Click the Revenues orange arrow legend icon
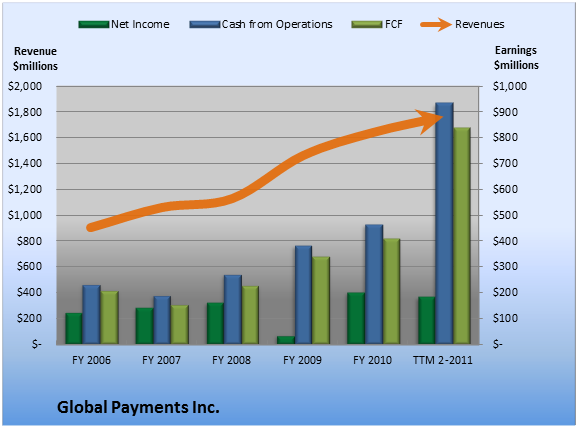 point(436,25)
